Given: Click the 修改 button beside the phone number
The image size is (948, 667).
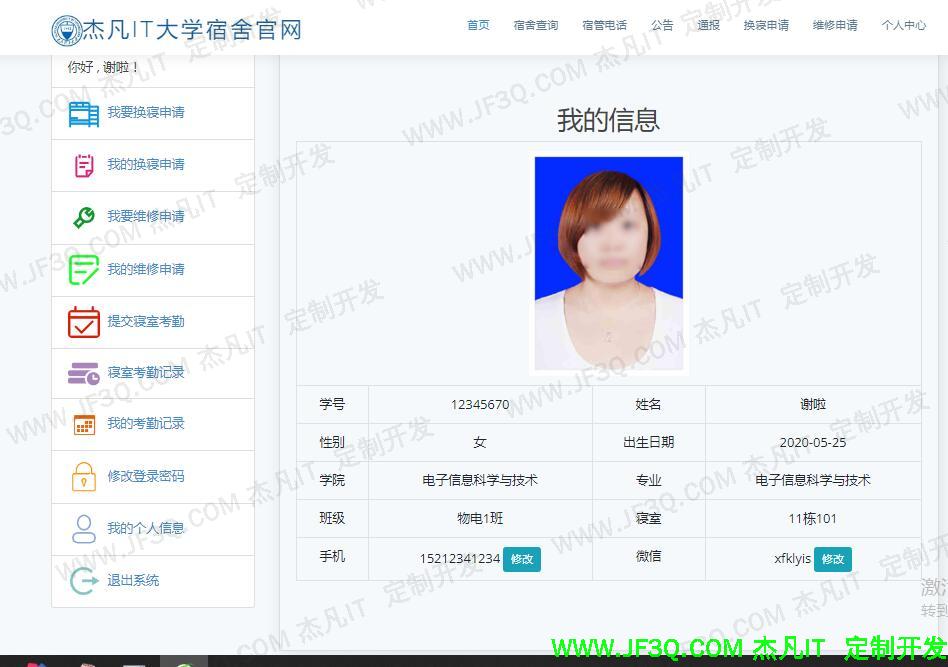Looking at the screenshot, I should point(521,560).
